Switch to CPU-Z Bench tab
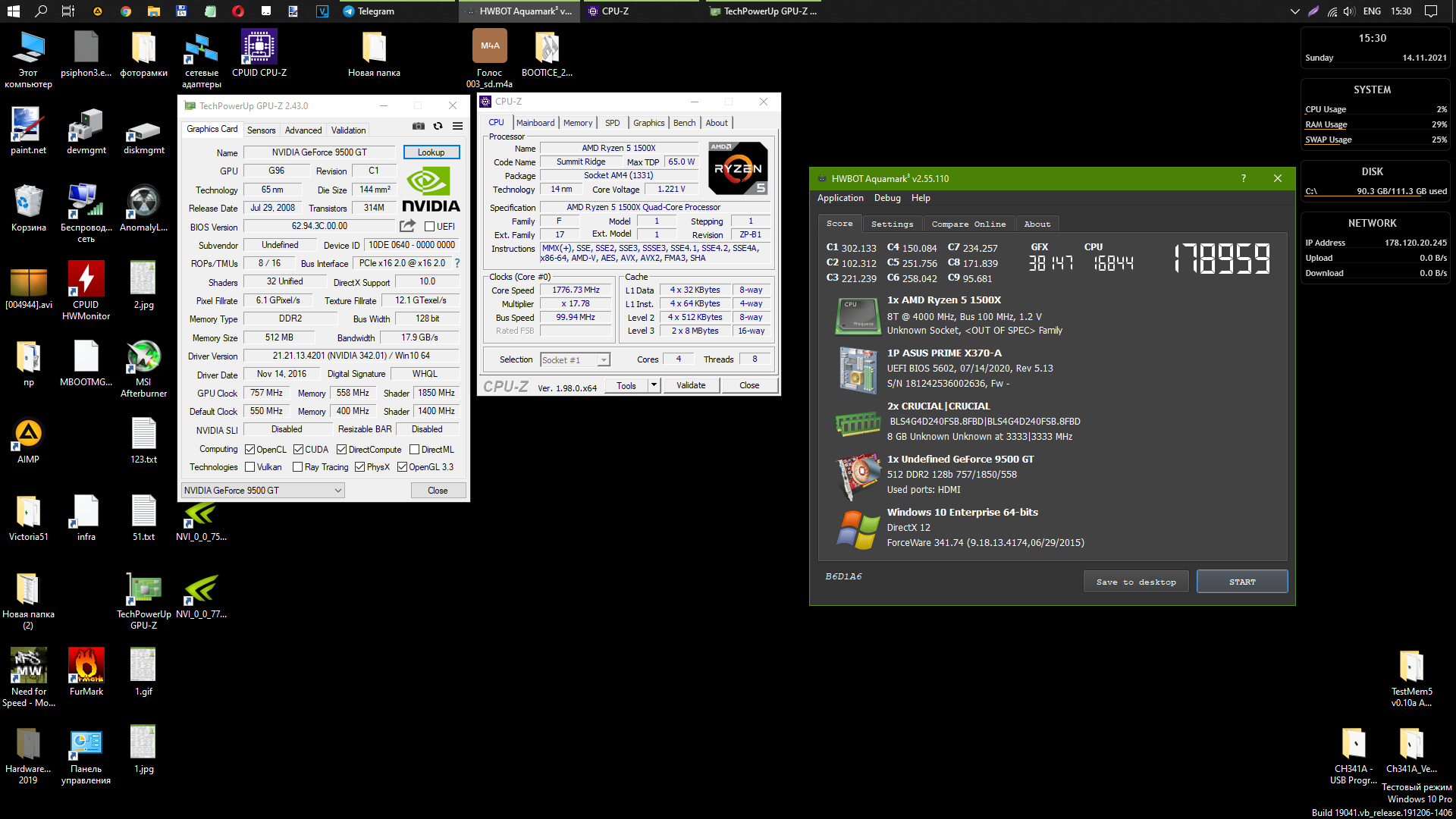Image resolution: width=1456 pixels, height=819 pixels. [x=684, y=123]
